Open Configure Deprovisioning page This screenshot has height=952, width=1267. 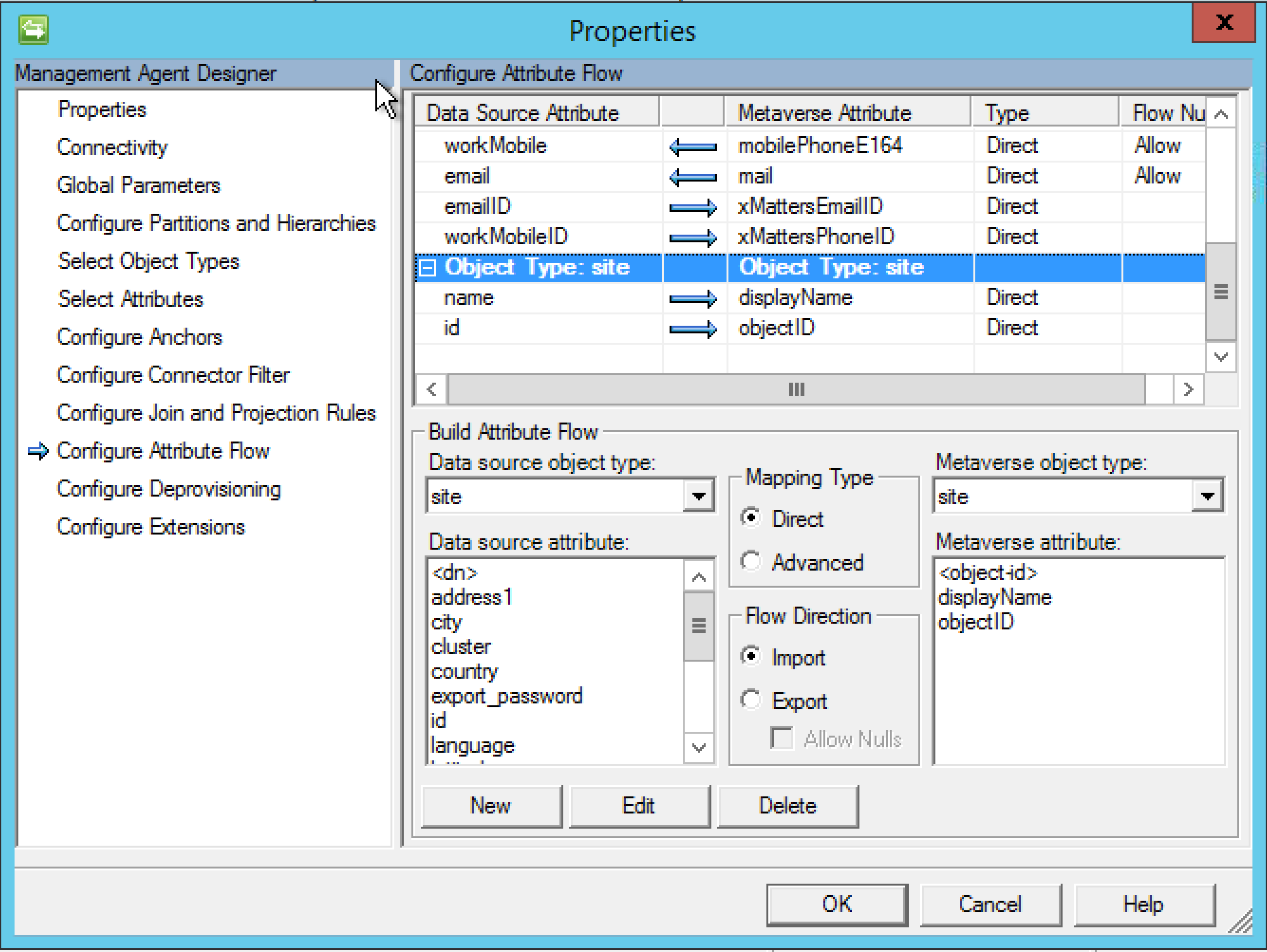(x=168, y=489)
